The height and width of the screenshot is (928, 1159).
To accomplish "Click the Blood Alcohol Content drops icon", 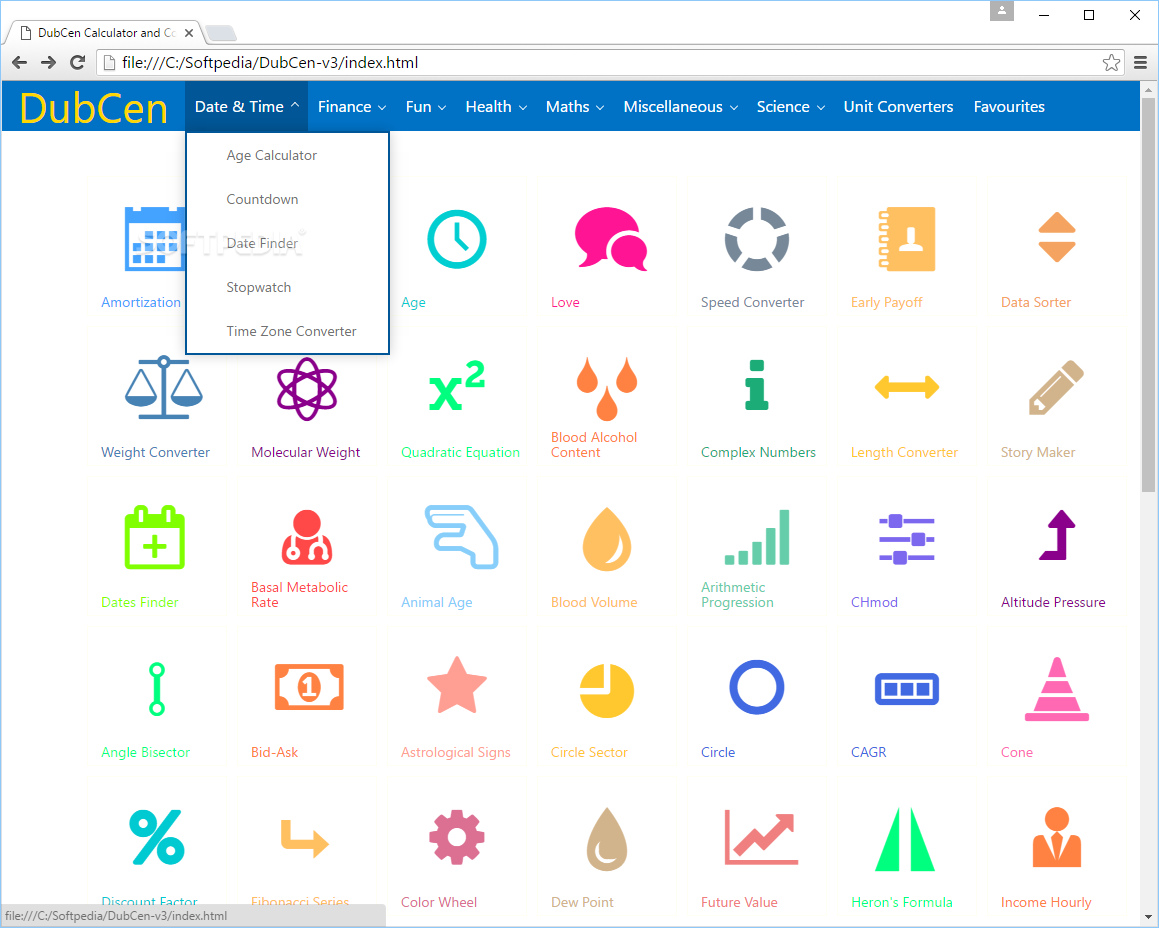I will [x=607, y=389].
